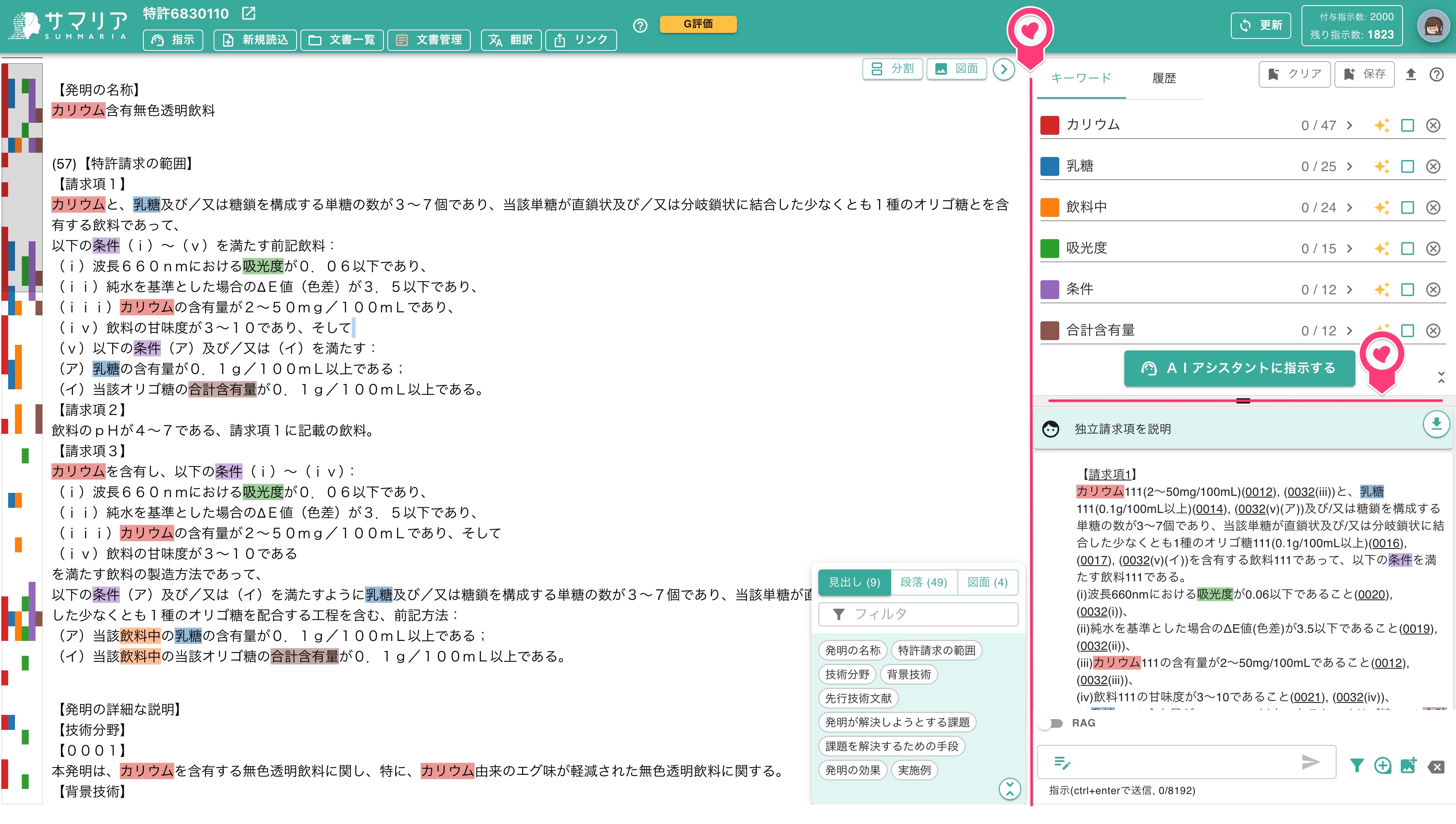
Task: Toggle checkbox for 飲料中 keyword
Action: (x=1407, y=207)
